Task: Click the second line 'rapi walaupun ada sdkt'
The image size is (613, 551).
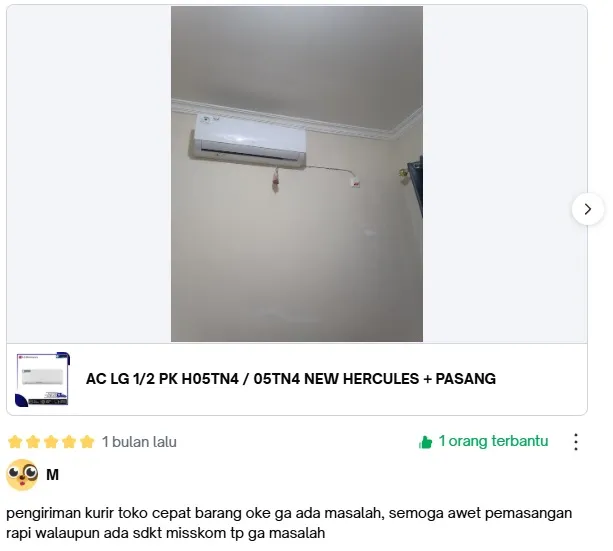Action: 165,533
